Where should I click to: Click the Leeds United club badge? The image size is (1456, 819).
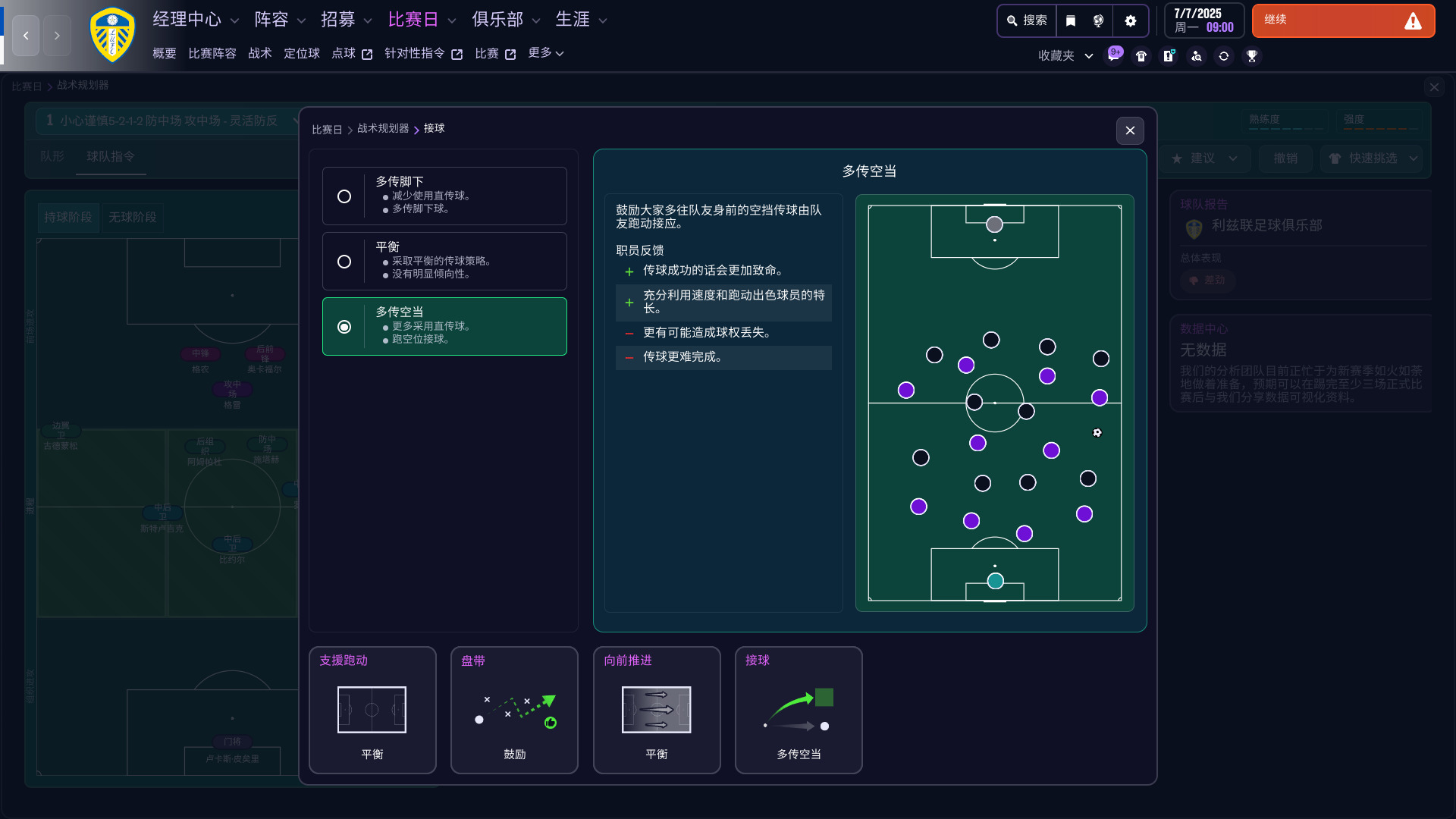pyautogui.click(x=112, y=35)
